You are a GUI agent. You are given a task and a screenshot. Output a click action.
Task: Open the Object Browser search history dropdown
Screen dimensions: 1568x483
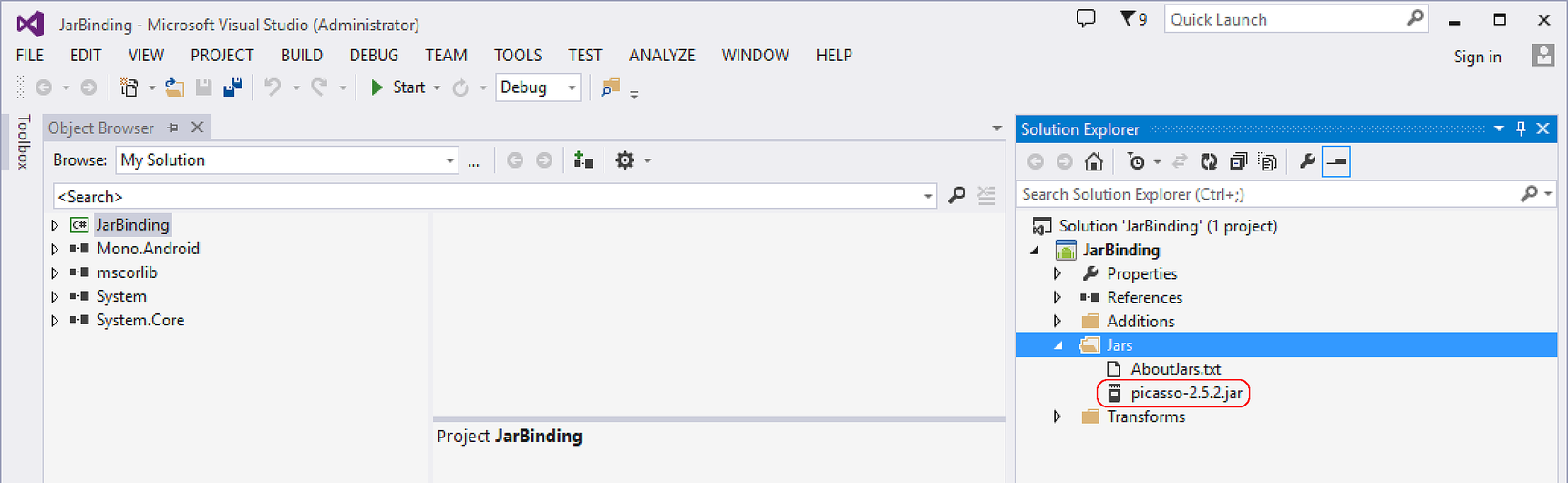point(928,196)
